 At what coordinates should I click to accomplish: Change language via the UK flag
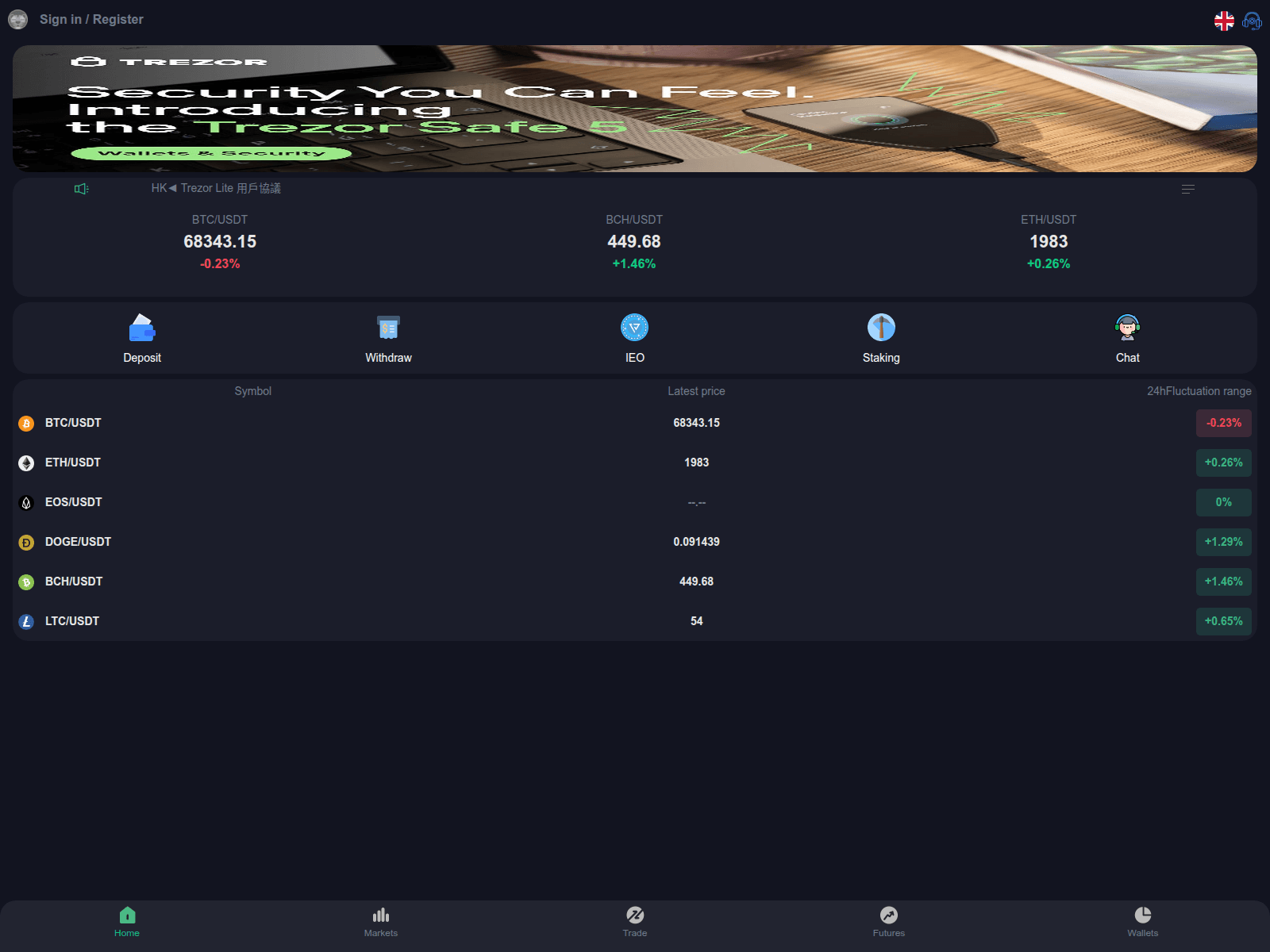(1224, 21)
